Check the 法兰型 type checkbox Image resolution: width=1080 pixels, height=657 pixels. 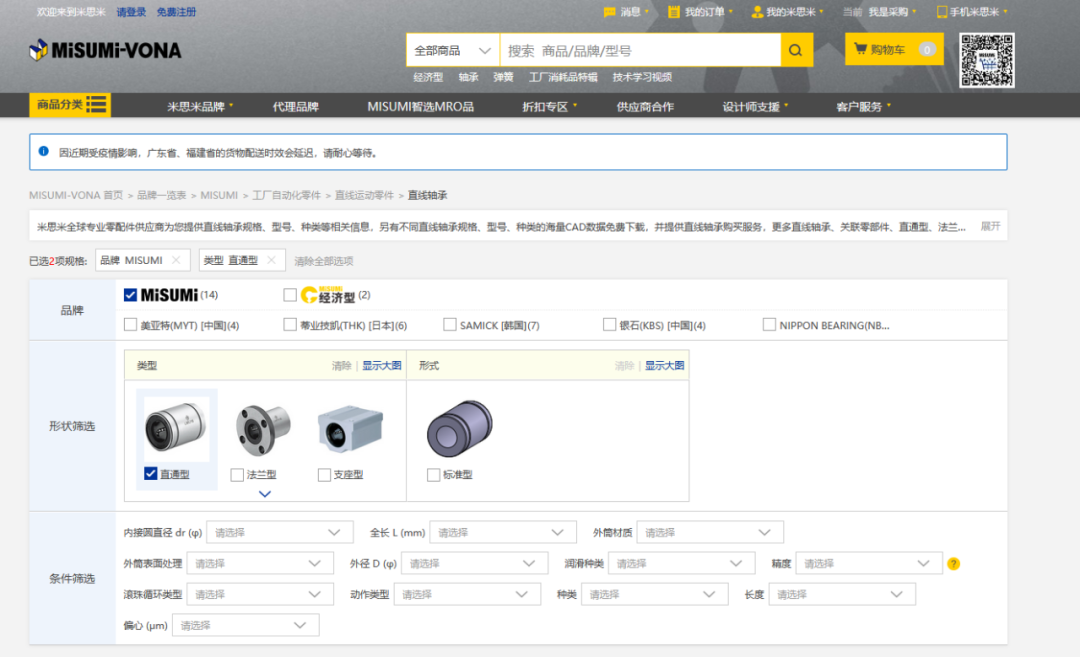237,474
